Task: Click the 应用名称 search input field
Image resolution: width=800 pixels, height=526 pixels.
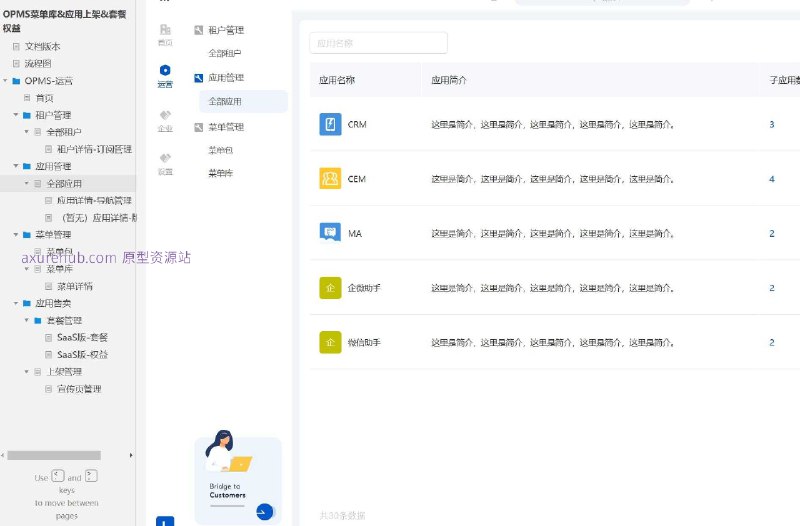Action: tap(379, 43)
